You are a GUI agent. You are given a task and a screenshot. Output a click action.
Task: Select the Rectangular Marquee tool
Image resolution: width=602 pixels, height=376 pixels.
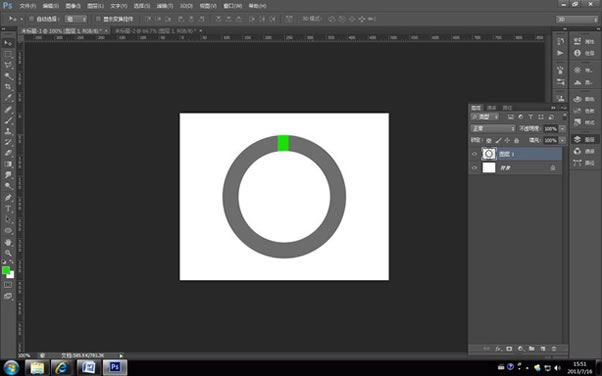[8, 55]
